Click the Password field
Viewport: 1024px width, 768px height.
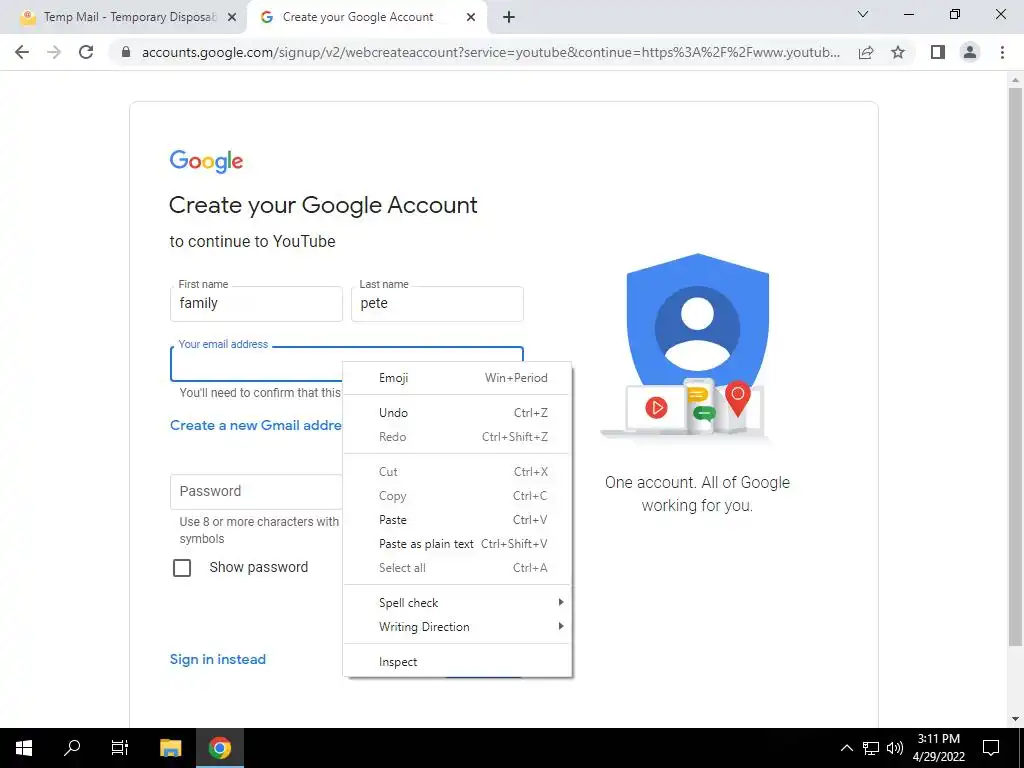[256, 492]
